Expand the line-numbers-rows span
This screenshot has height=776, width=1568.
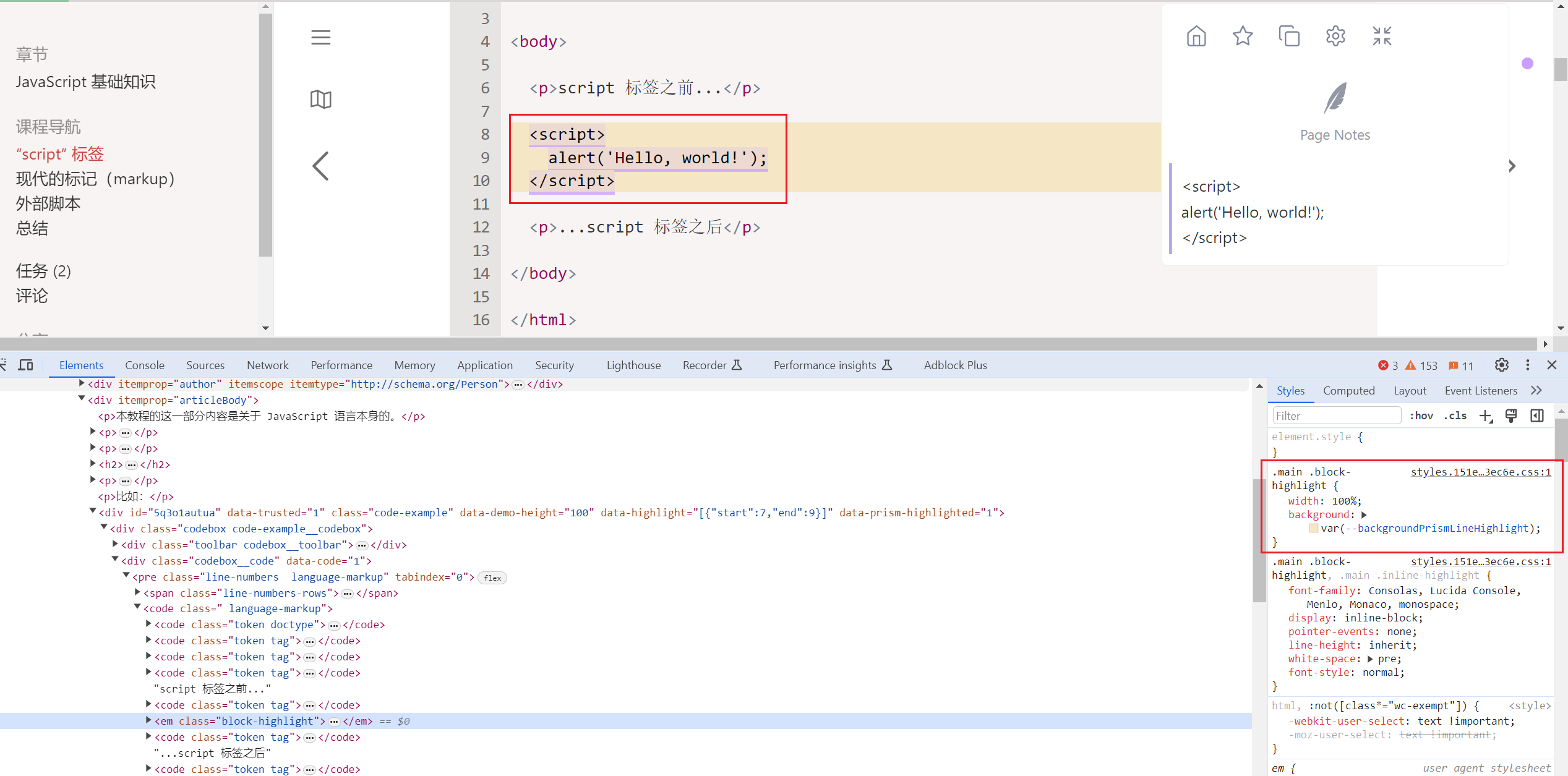137,592
